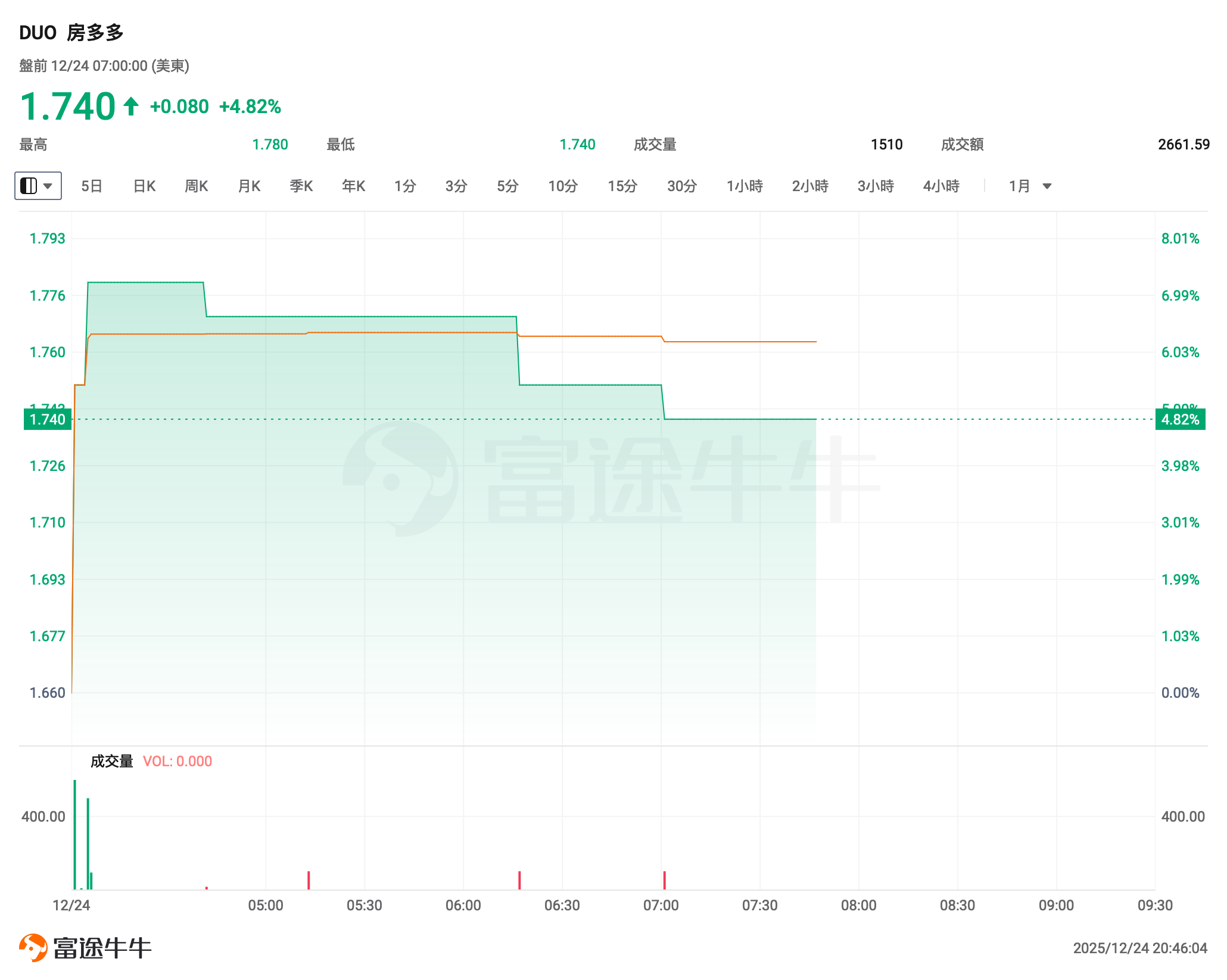Screen dimensions: 1227x980
Task: Show the 1分 minute chart
Action: pyautogui.click(x=405, y=186)
